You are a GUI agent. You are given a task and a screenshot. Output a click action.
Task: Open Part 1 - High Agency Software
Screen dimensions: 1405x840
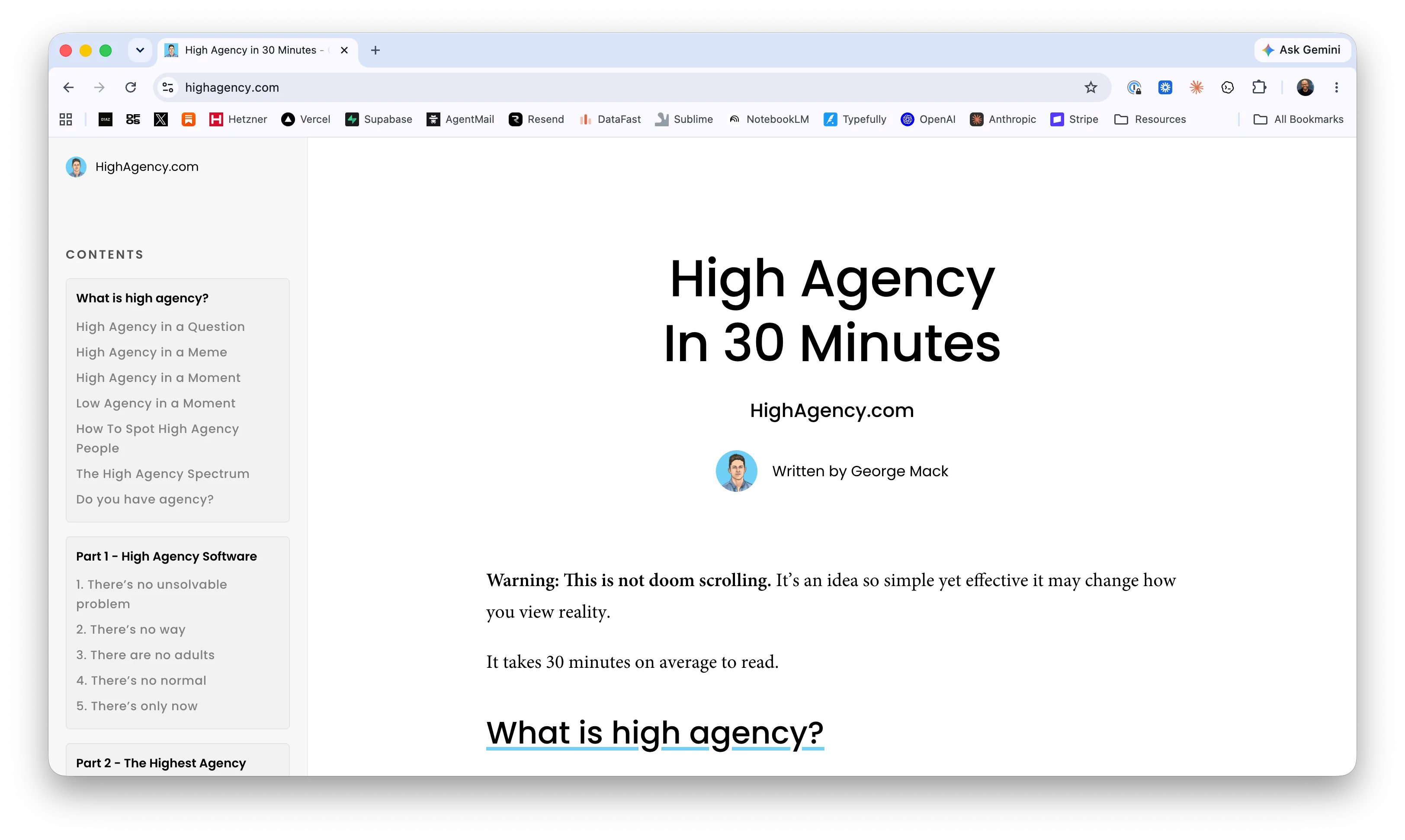point(167,556)
